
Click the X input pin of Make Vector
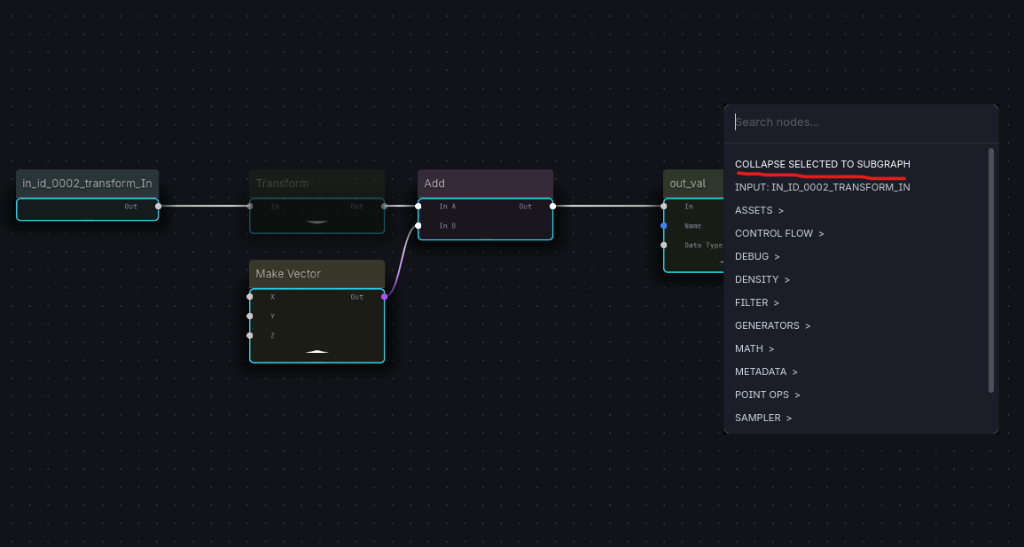249,296
